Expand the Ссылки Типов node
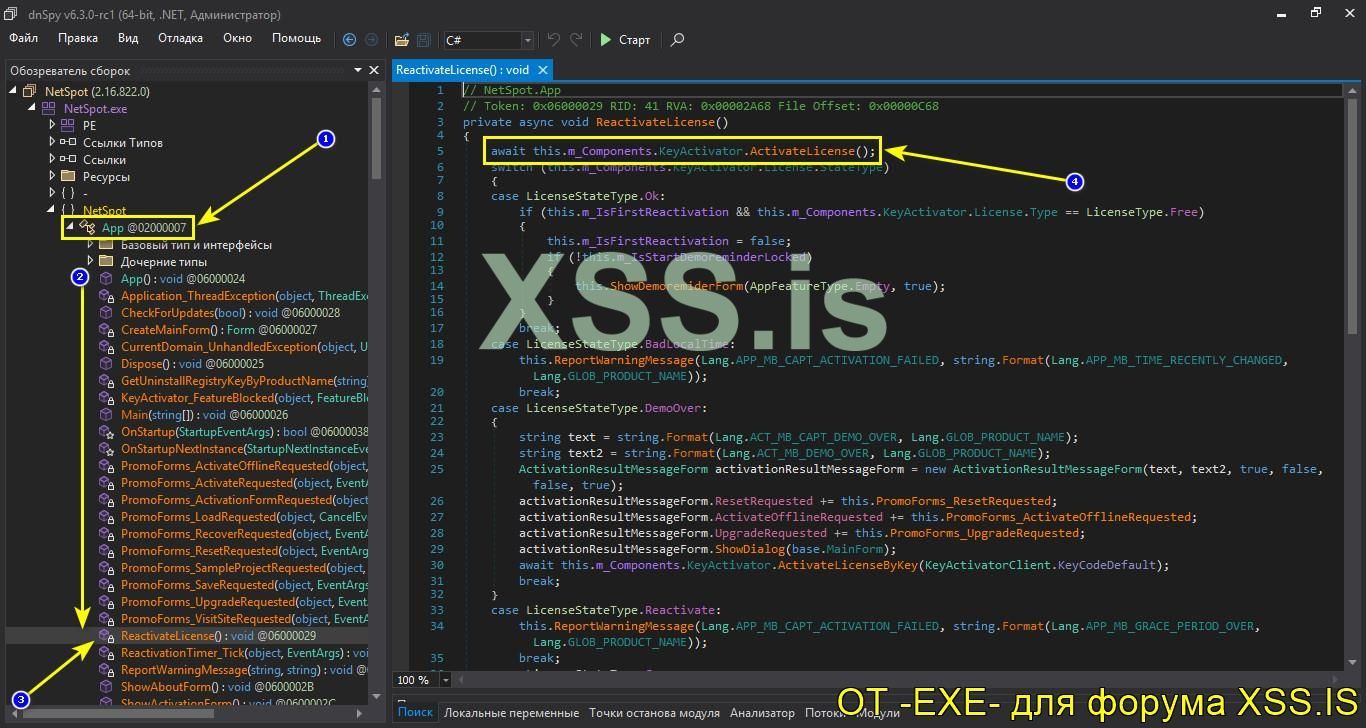The width and height of the screenshot is (1366, 728). tap(52, 143)
